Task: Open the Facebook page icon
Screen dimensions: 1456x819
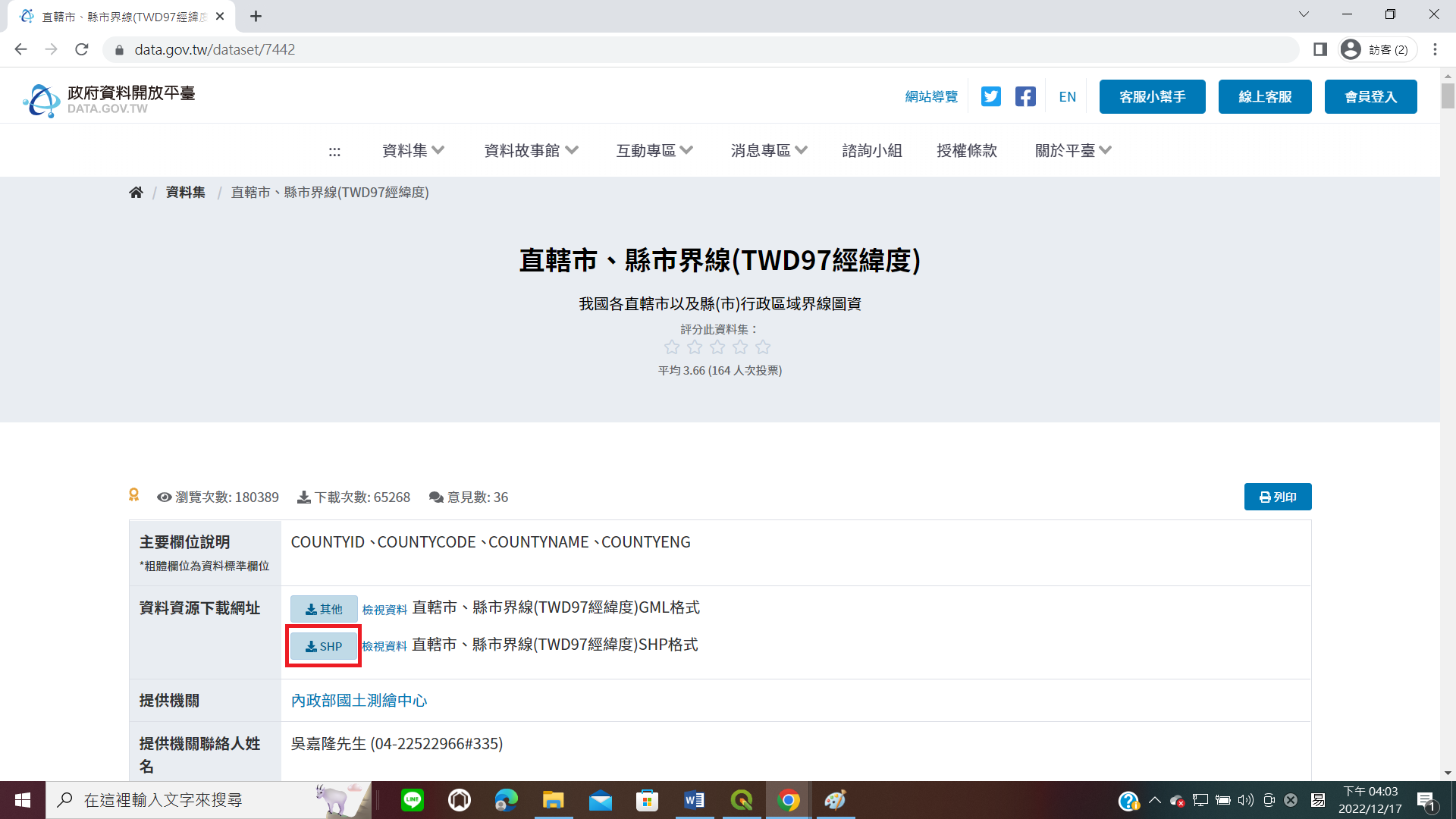Action: click(1025, 96)
